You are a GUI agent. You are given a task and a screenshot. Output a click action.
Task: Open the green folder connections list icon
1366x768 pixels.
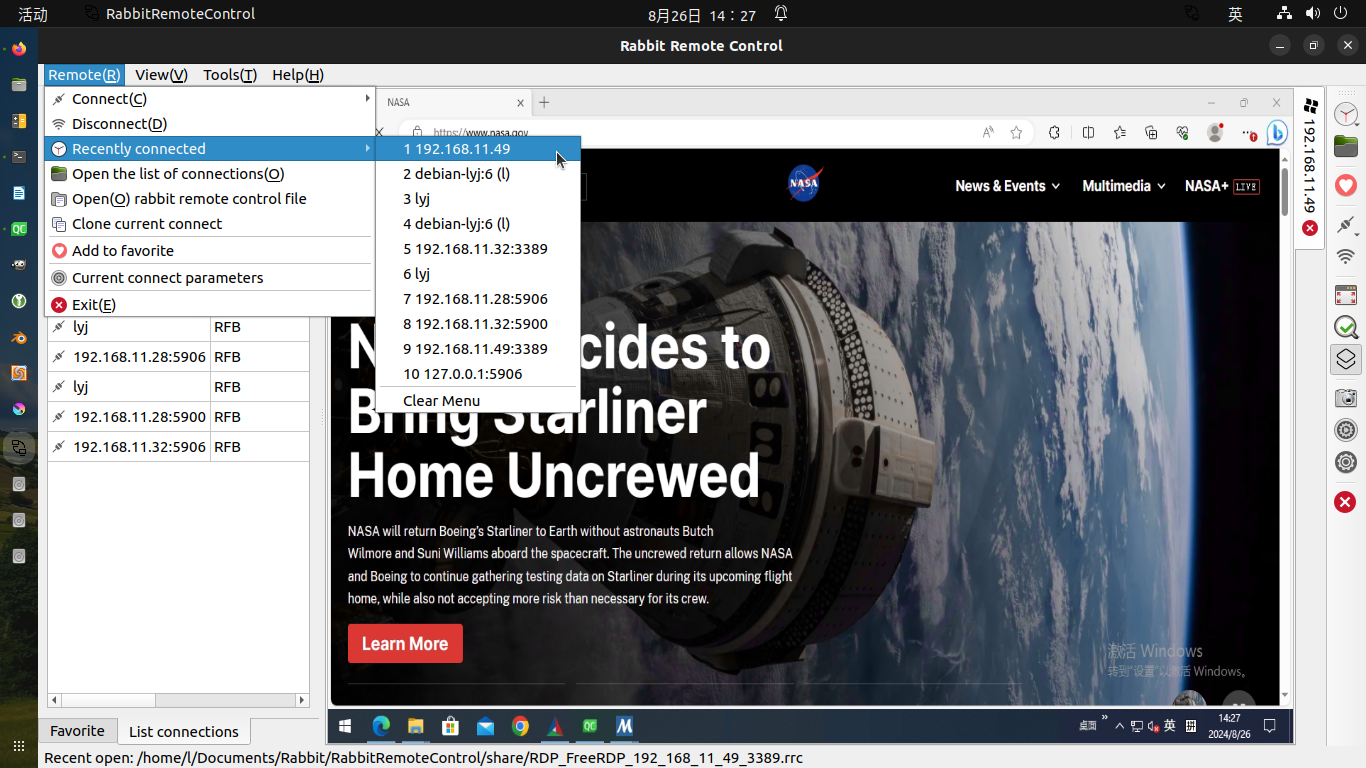pos(1346,147)
